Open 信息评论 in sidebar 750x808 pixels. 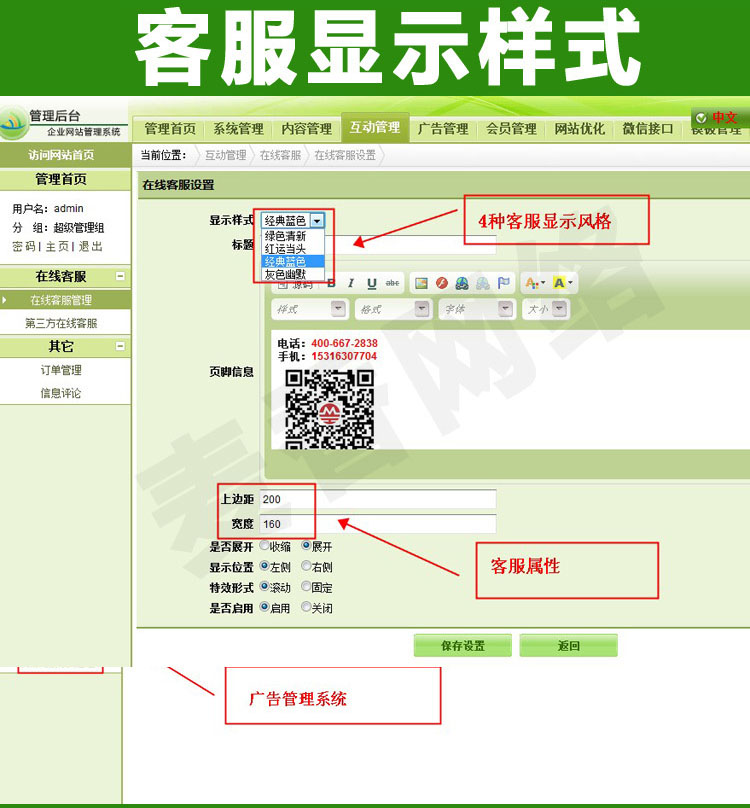click(x=61, y=393)
